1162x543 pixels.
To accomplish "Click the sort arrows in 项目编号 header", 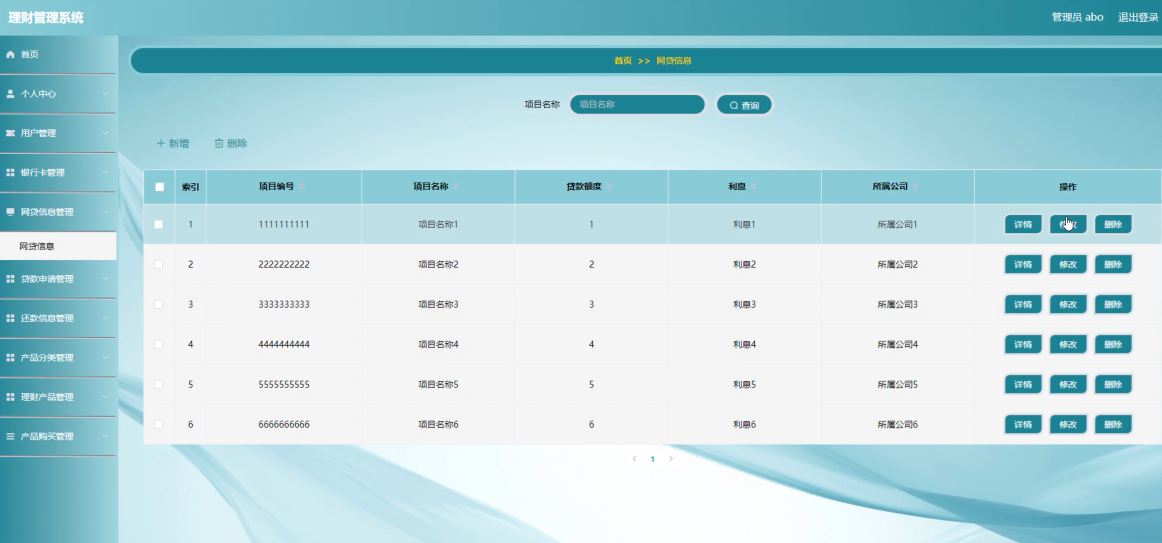I will click(x=302, y=187).
